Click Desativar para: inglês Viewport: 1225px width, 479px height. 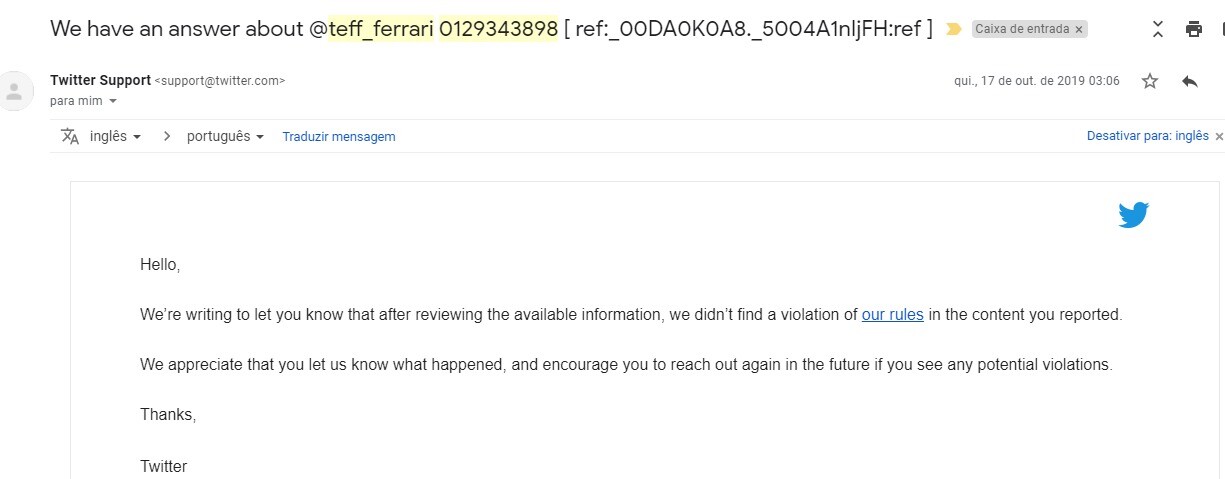[1148, 136]
